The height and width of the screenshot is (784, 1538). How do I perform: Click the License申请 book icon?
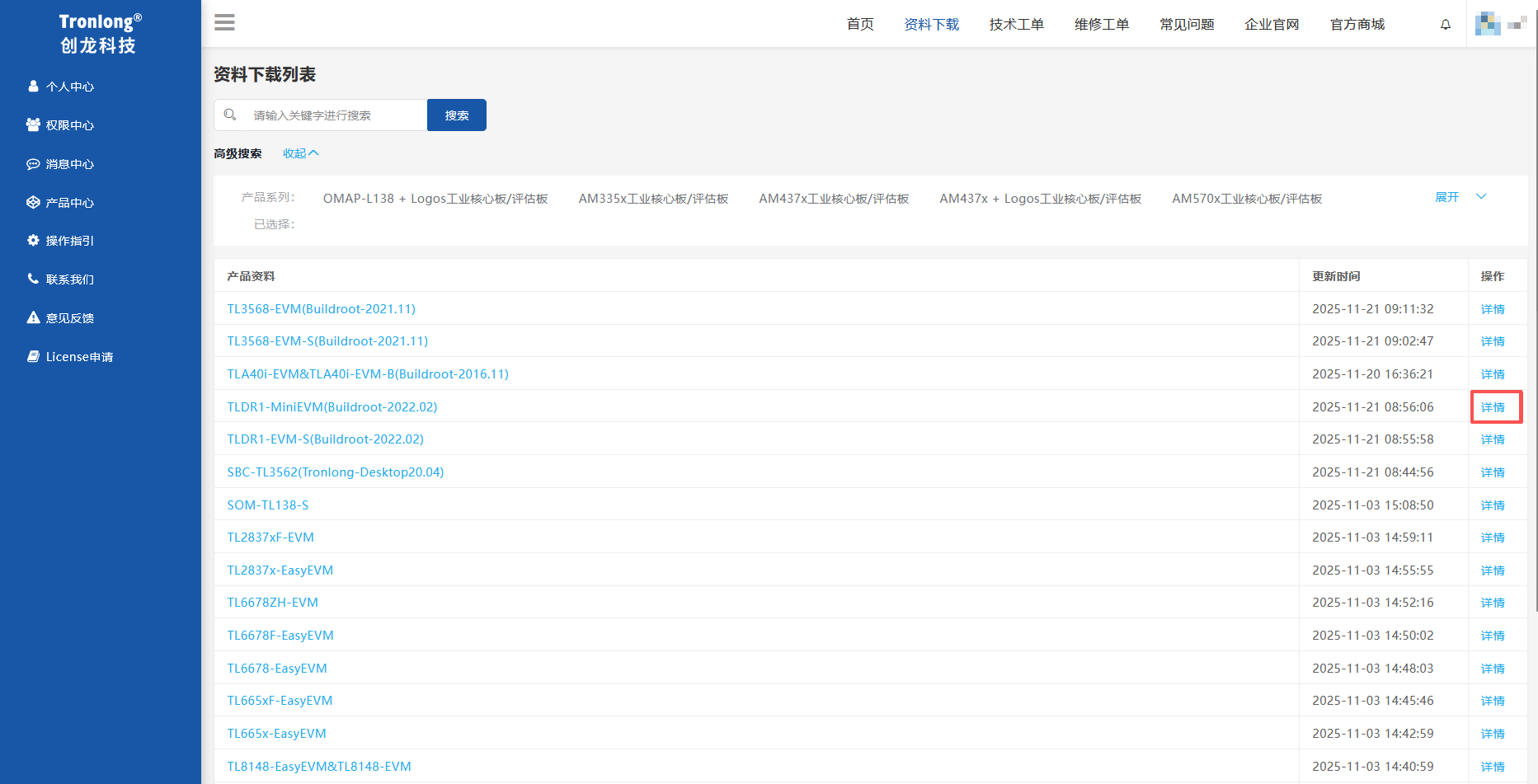[x=33, y=356]
